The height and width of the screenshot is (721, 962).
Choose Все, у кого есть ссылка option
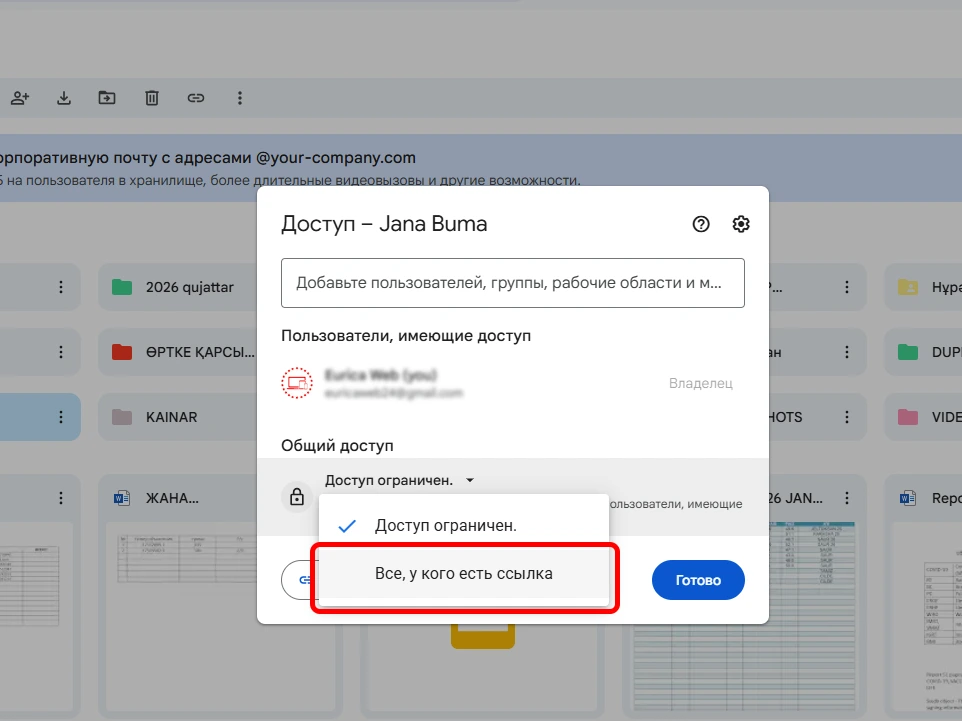click(x=464, y=573)
